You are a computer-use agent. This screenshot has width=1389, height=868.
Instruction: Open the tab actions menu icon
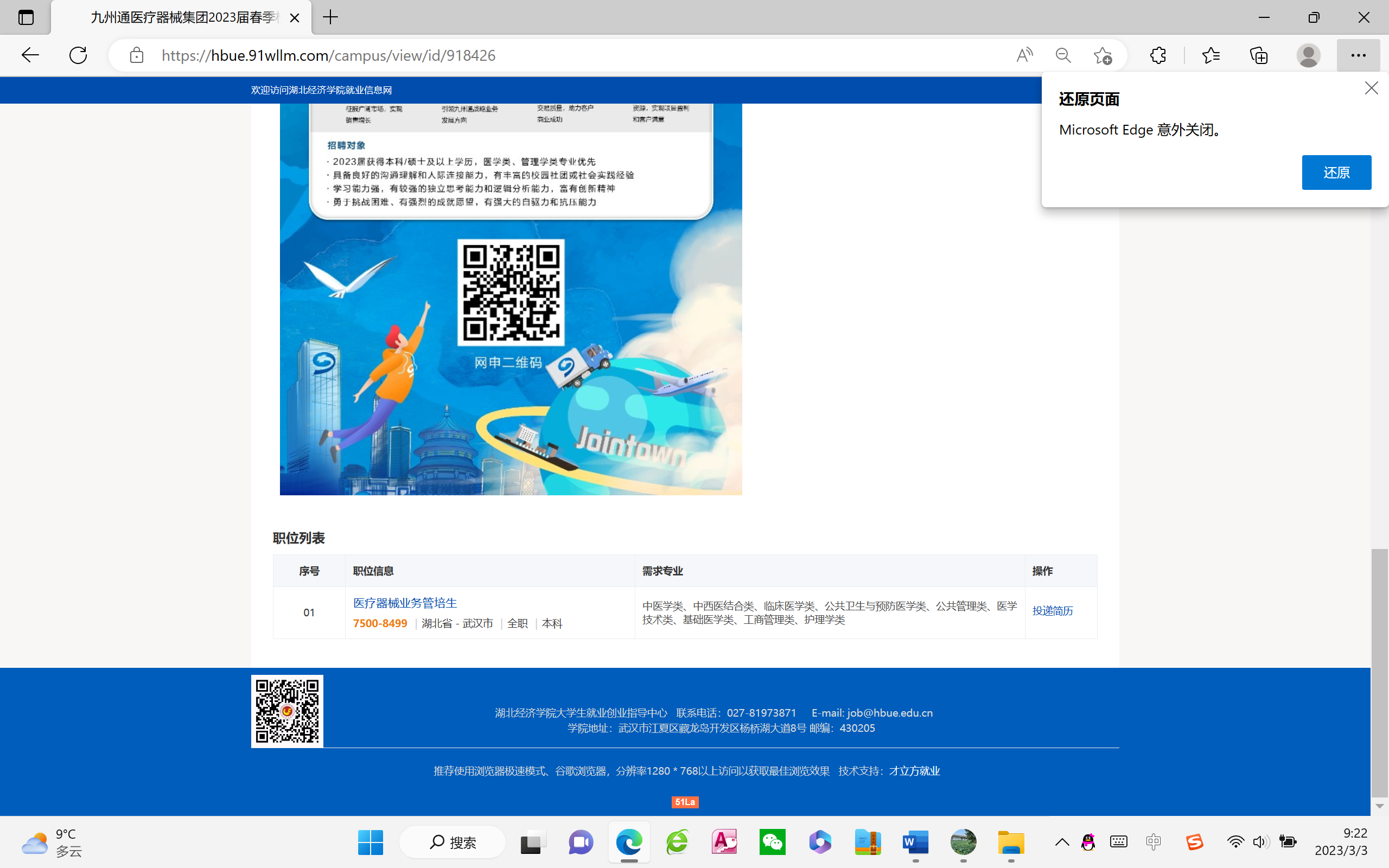(26, 17)
